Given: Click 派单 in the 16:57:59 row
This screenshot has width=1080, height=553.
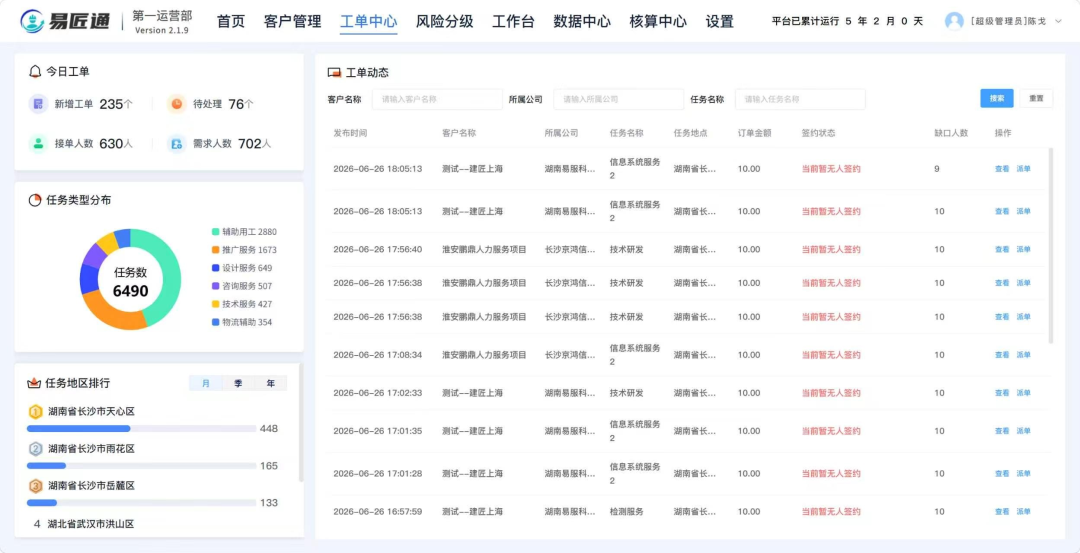Looking at the screenshot, I should point(1024,512).
